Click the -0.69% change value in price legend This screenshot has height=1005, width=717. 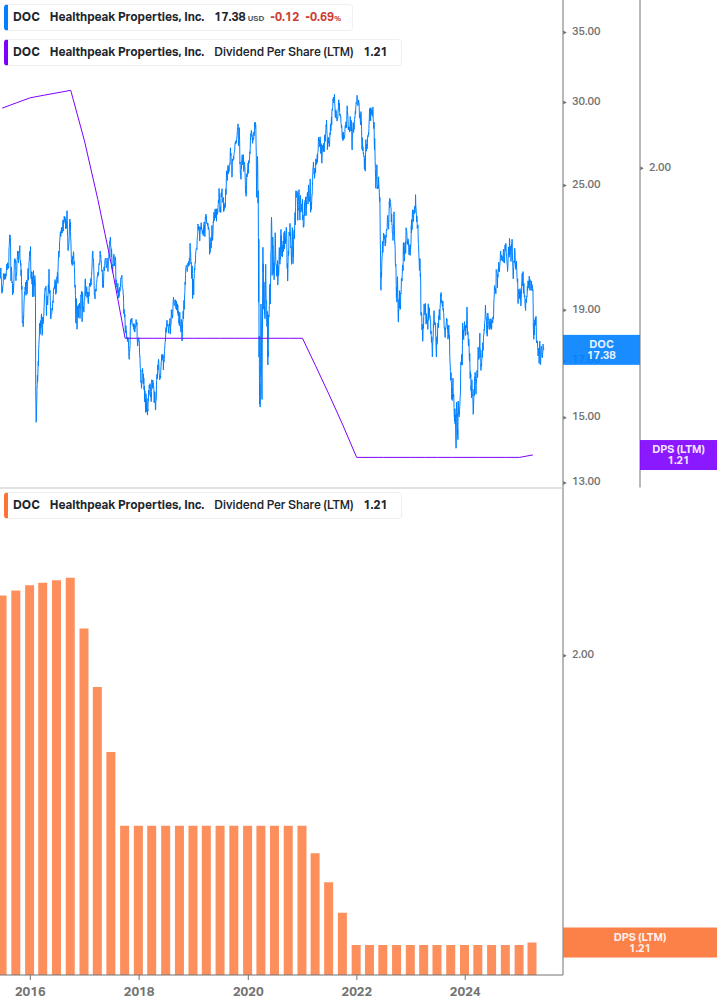coord(323,17)
